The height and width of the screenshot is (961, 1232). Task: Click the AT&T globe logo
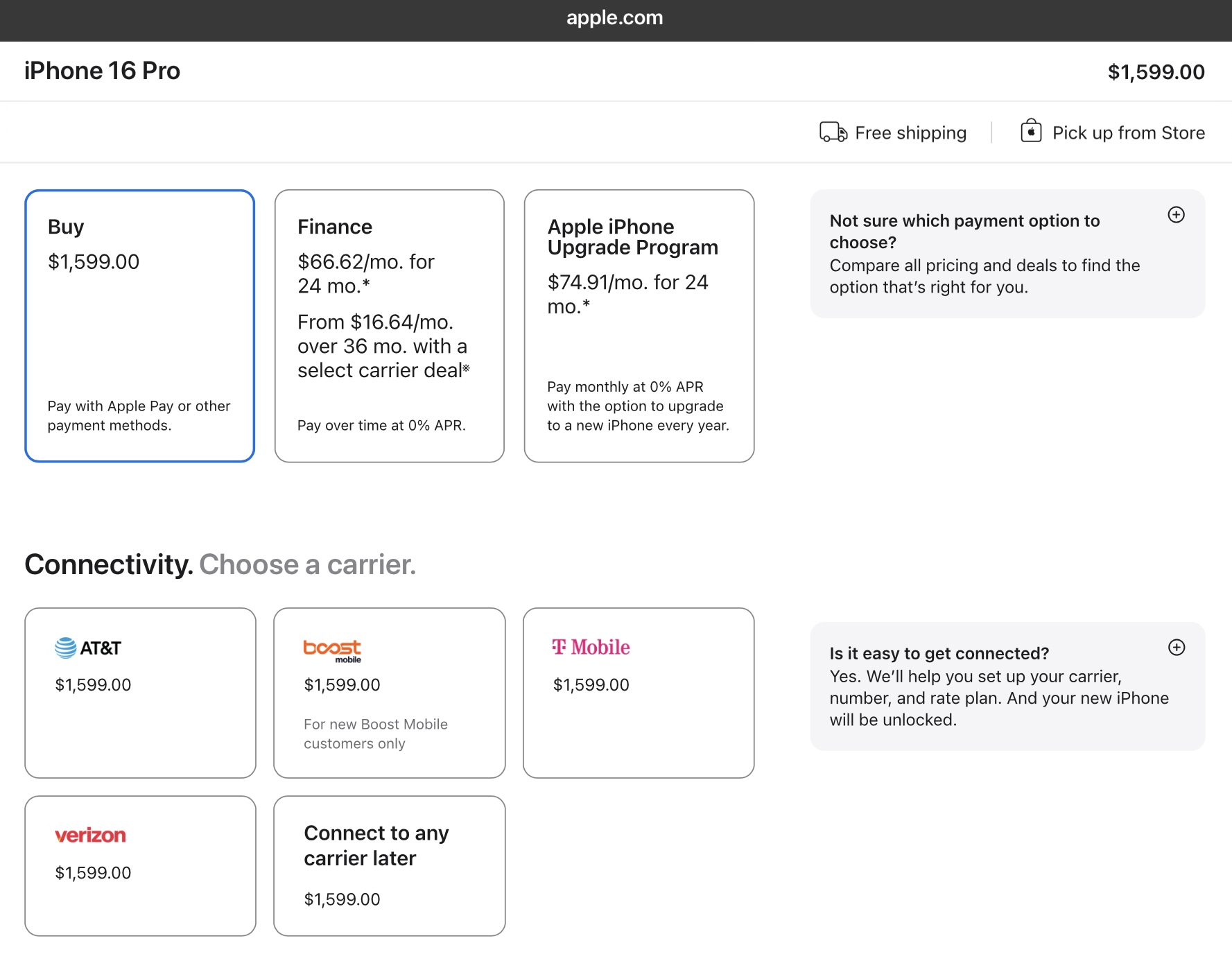(66, 648)
